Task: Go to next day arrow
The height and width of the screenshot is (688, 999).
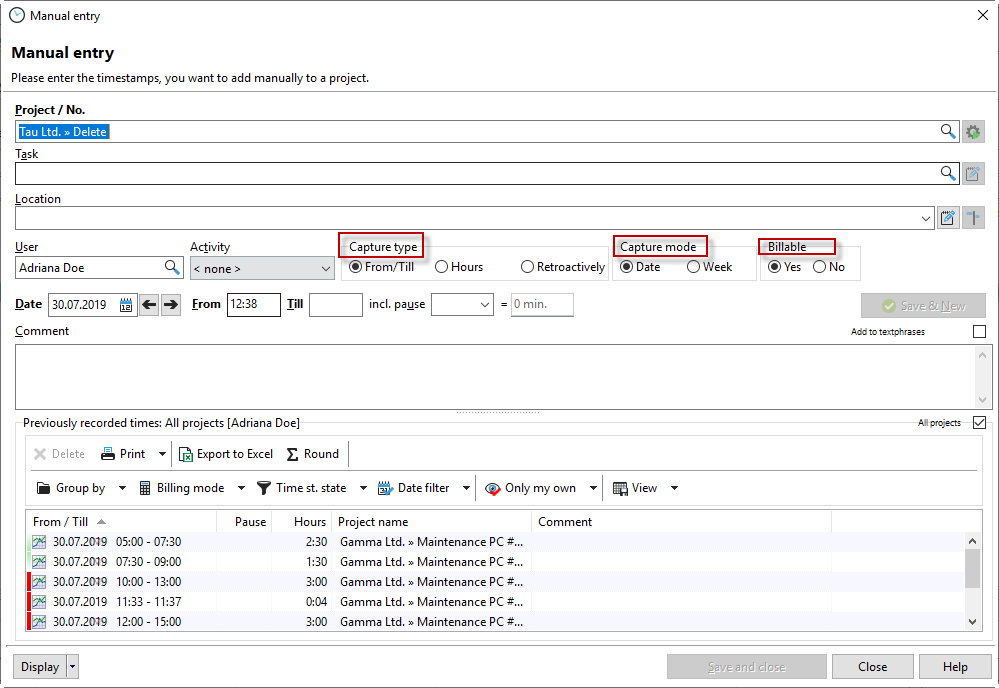Action: click(x=171, y=305)
